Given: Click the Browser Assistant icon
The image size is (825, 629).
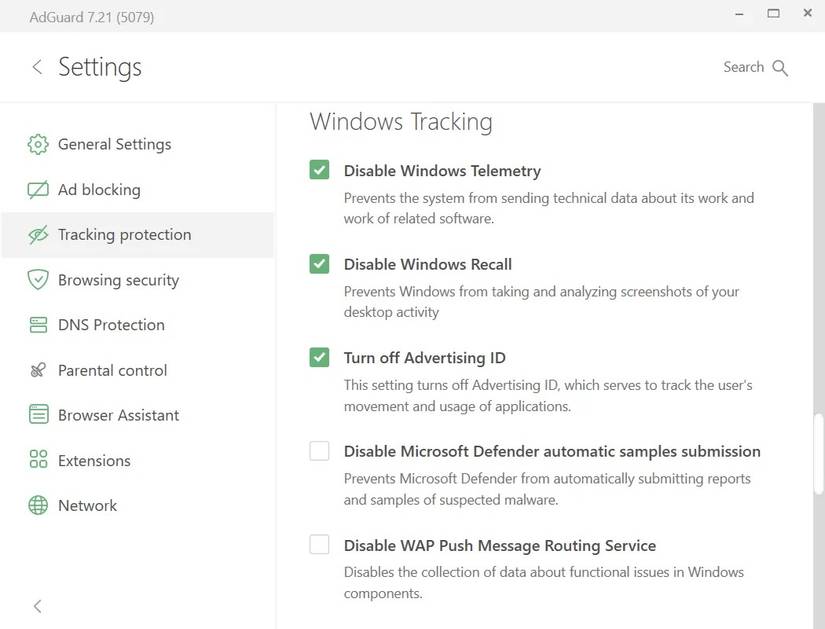Looking at the screenshot, I should (37, 414).
